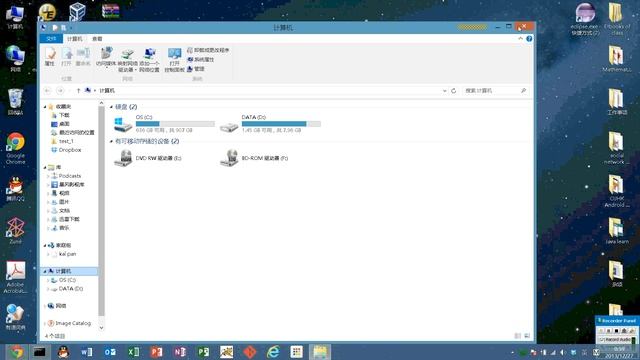Viewport: 640px width, 360px height.
Task: Select the DATA (D:) drive in main pane
Action: coord(270,124)
